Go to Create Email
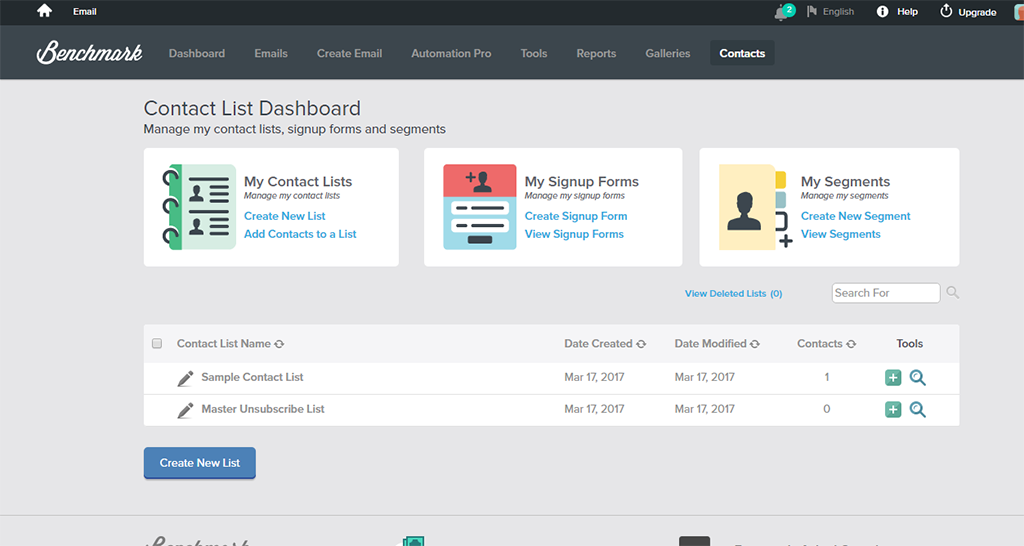This screenshot has width=1024, height=546. pos(349,54)
